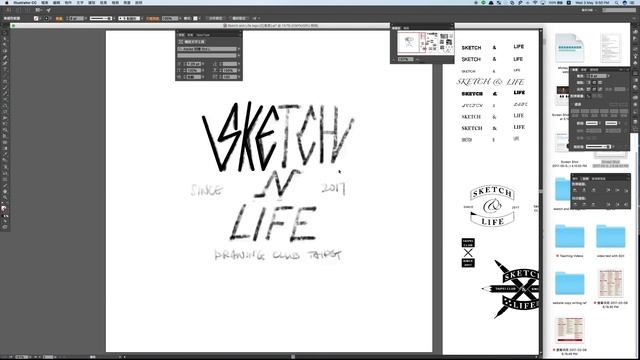Select the Magic Wand tool

click(x=5, y=44)
